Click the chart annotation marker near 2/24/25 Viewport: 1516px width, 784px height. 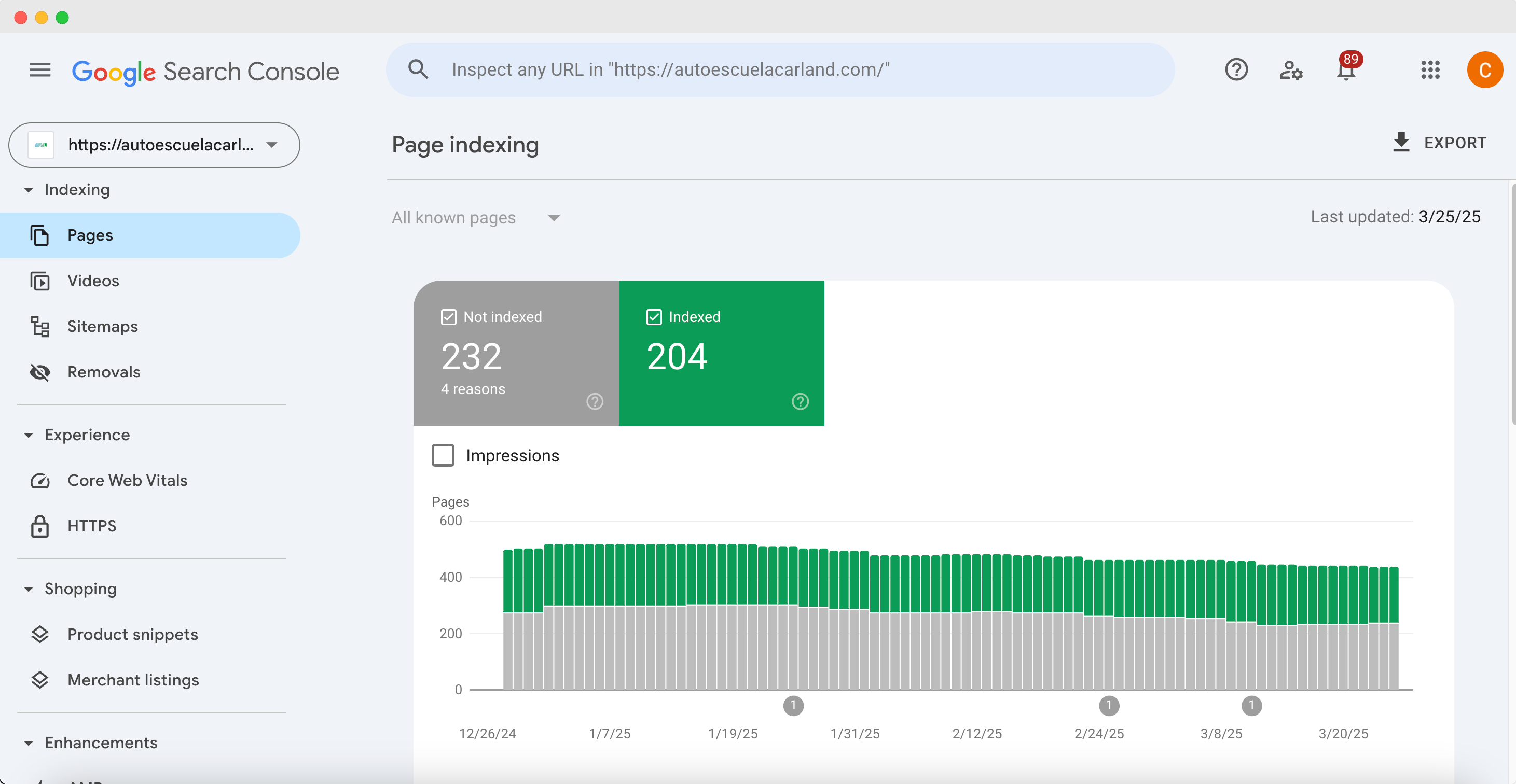pyautogui.click(x=1109, y=706)
